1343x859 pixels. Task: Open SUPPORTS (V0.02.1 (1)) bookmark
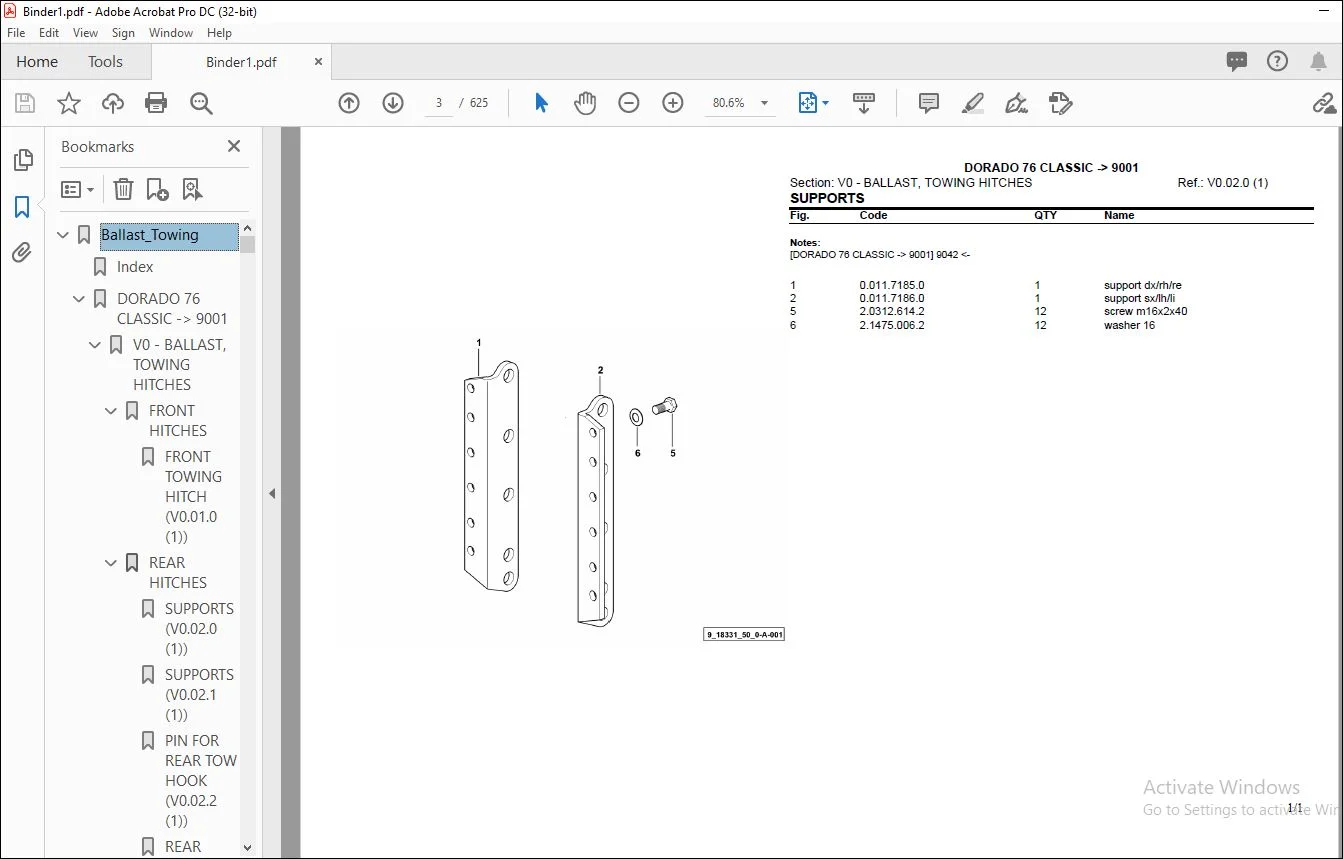pos(199,695)
